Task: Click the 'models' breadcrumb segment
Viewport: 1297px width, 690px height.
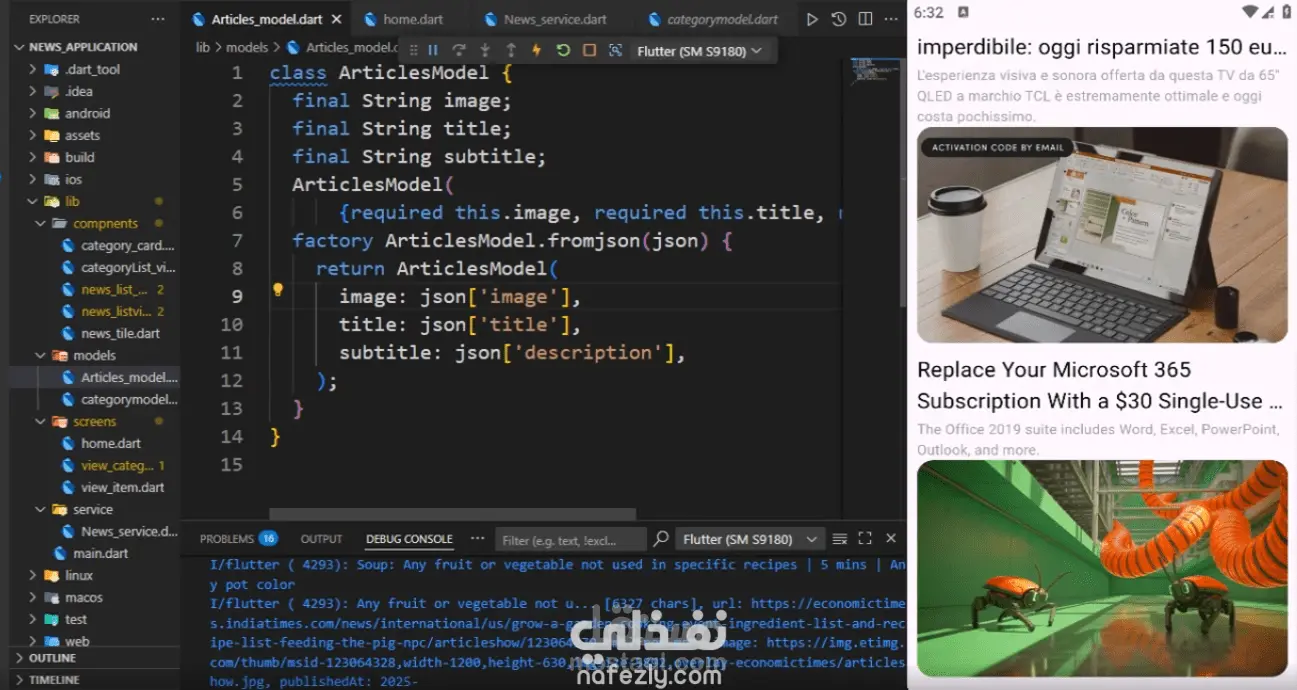Action: 247,47
